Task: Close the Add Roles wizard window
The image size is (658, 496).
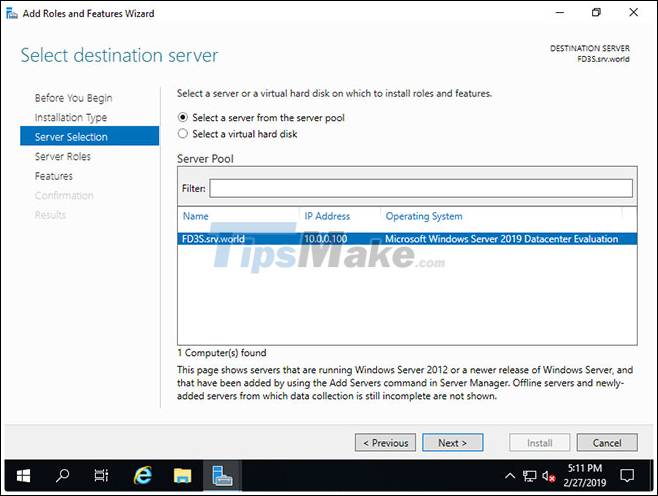Action: [634, 13]
